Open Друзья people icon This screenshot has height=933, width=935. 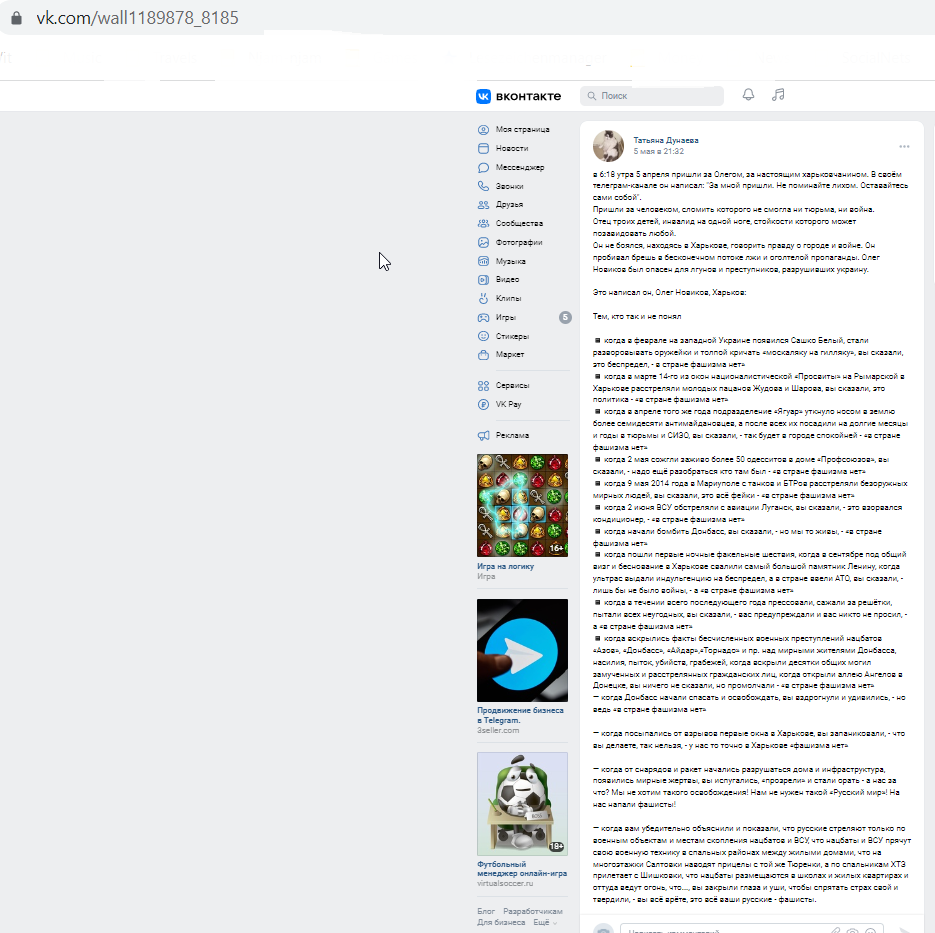click(484, 204)
